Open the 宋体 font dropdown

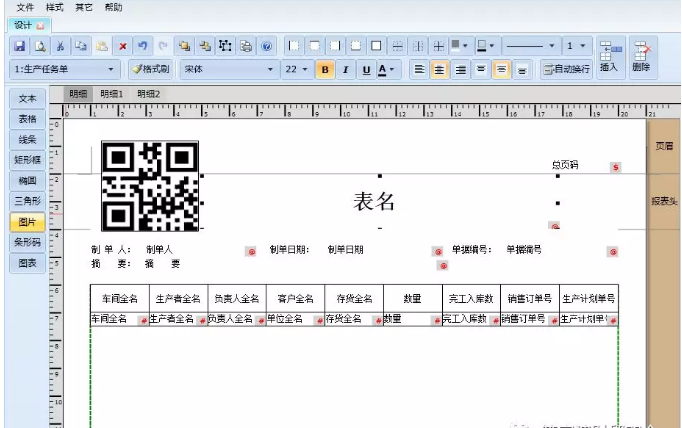click(270, 70)
